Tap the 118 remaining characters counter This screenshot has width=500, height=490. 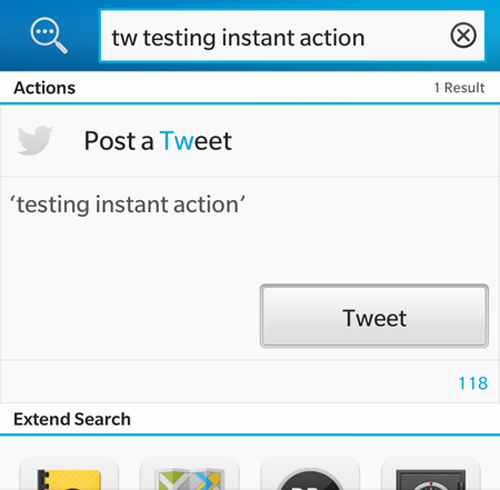[473, 383]
